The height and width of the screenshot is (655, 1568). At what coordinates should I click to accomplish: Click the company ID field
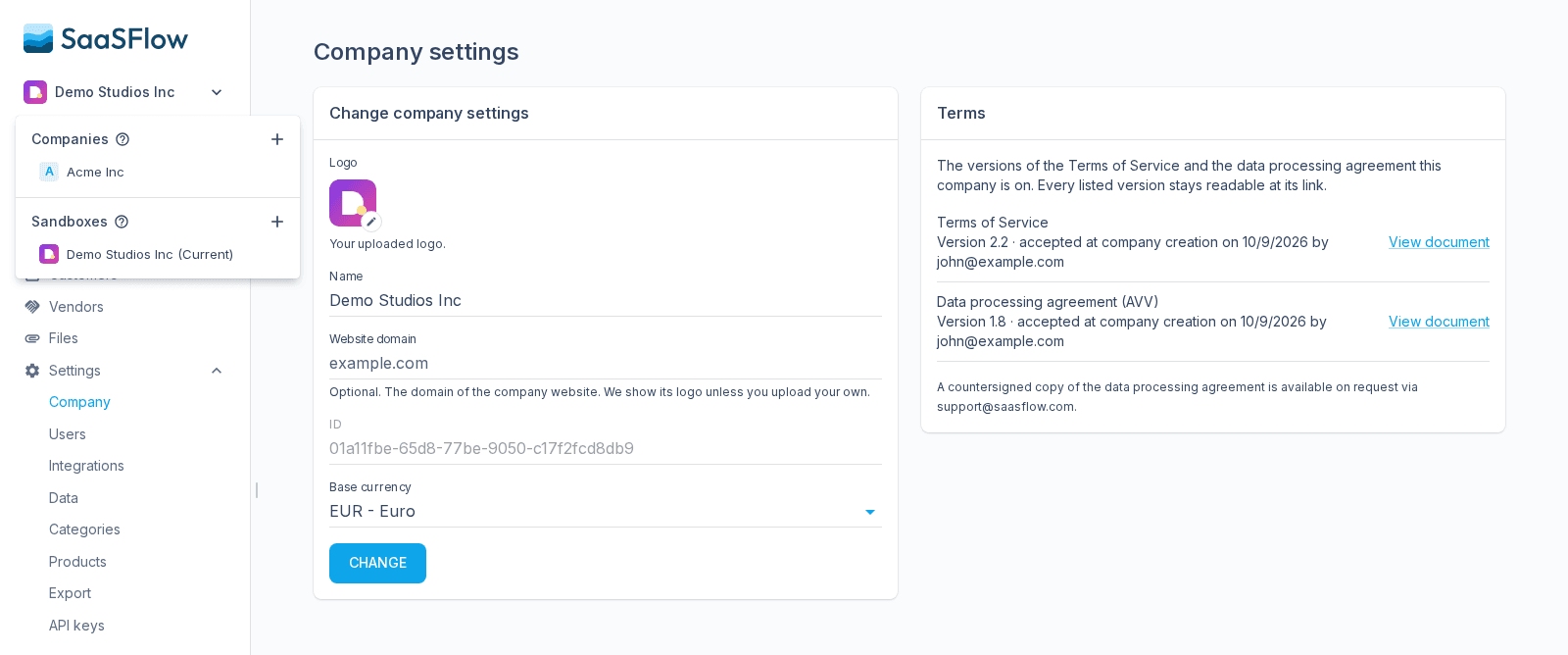(606, 449)
